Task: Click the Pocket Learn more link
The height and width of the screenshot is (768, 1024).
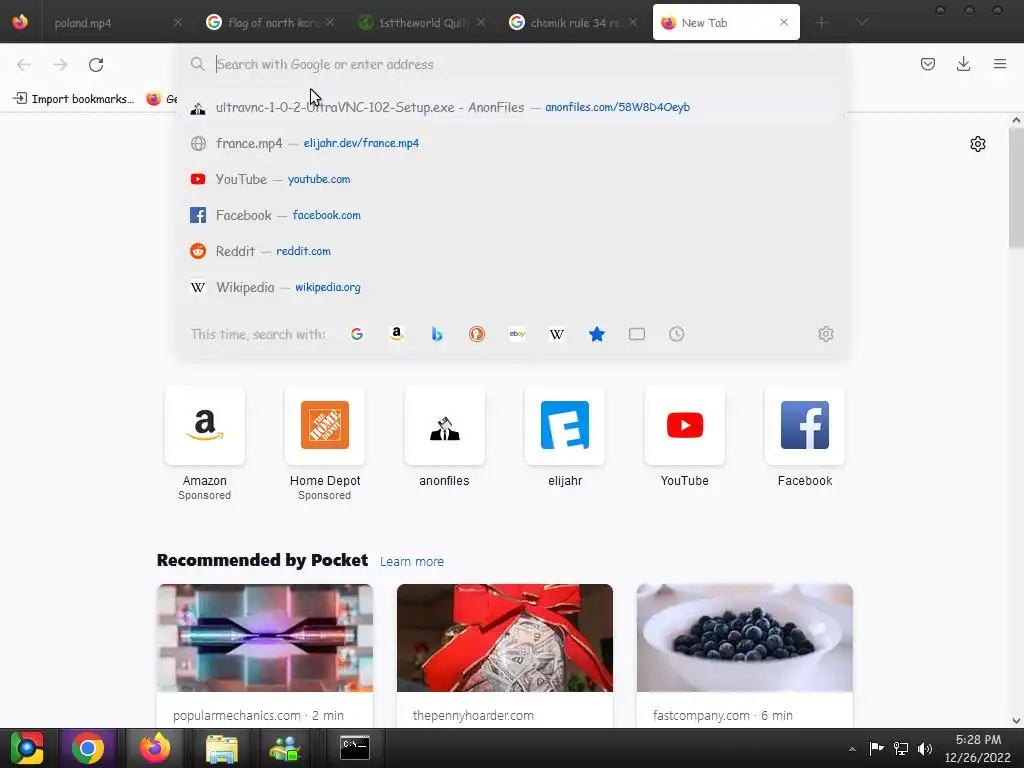Action: 411,562
